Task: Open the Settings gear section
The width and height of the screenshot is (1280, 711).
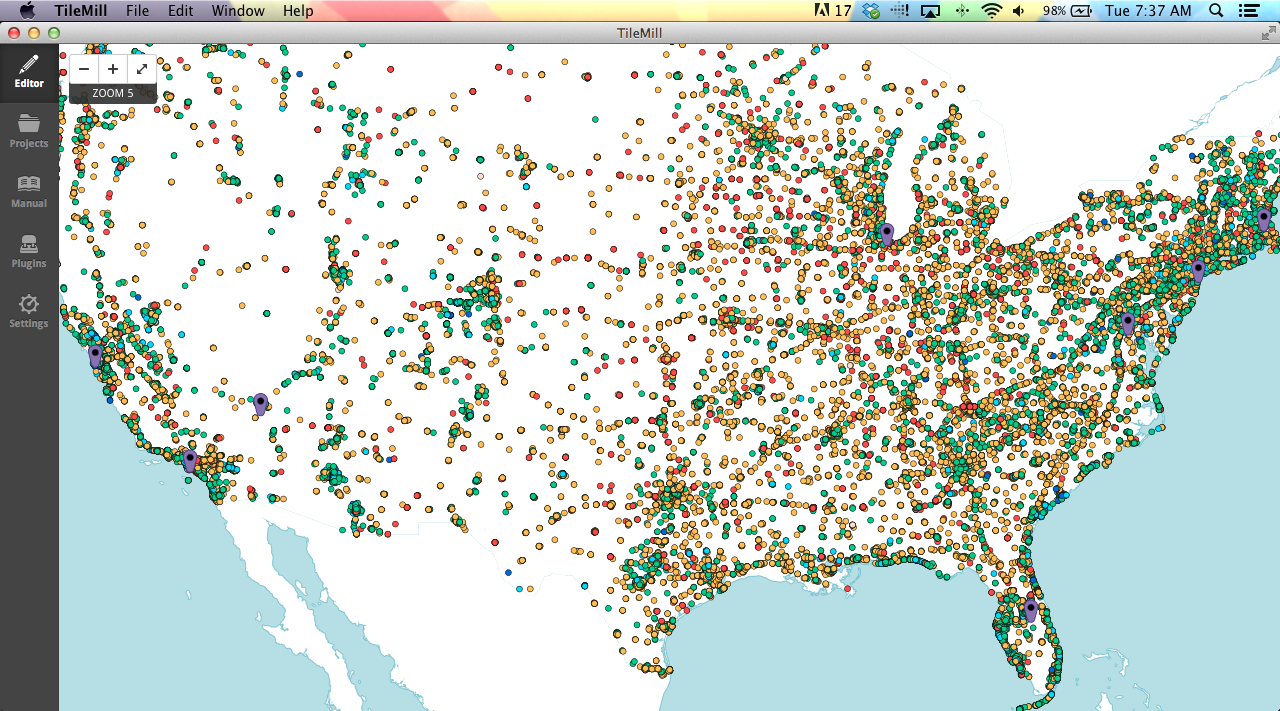Action: pos(29,311)
